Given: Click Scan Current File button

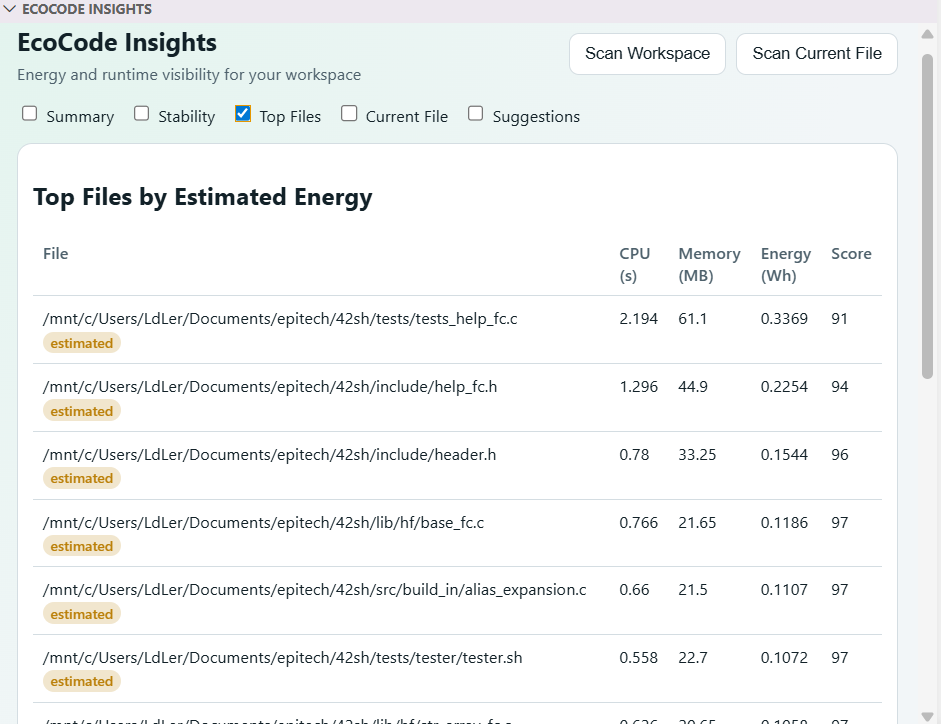Looking at the screenshot, I should (817, 54).
